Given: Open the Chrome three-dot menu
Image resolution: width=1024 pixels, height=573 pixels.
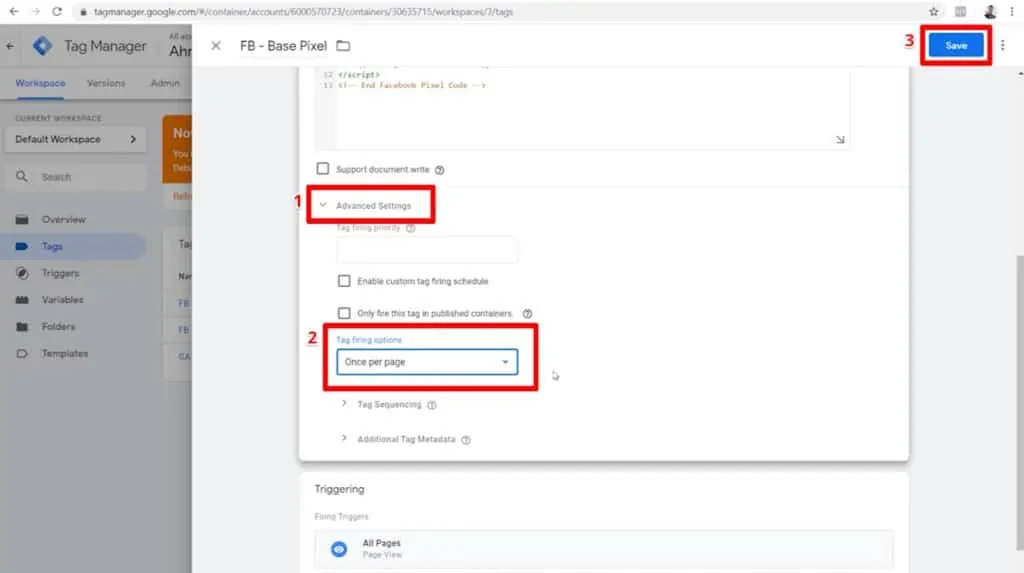Looking at the screenshot, I should pos(1012,12).
